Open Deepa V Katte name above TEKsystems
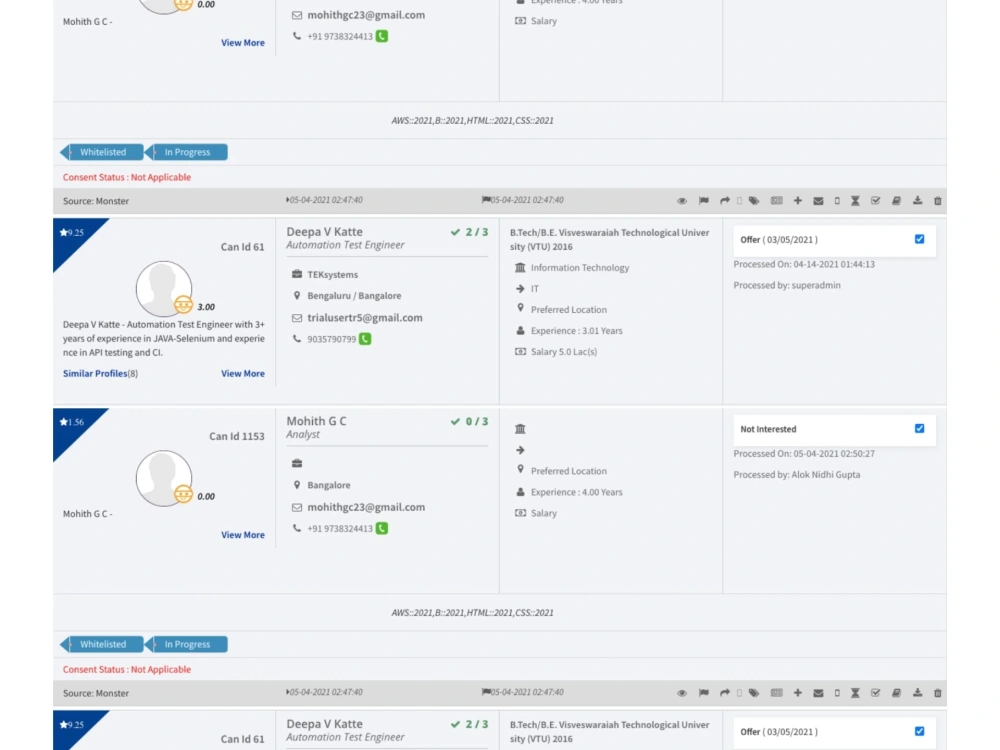 (325, 232)
